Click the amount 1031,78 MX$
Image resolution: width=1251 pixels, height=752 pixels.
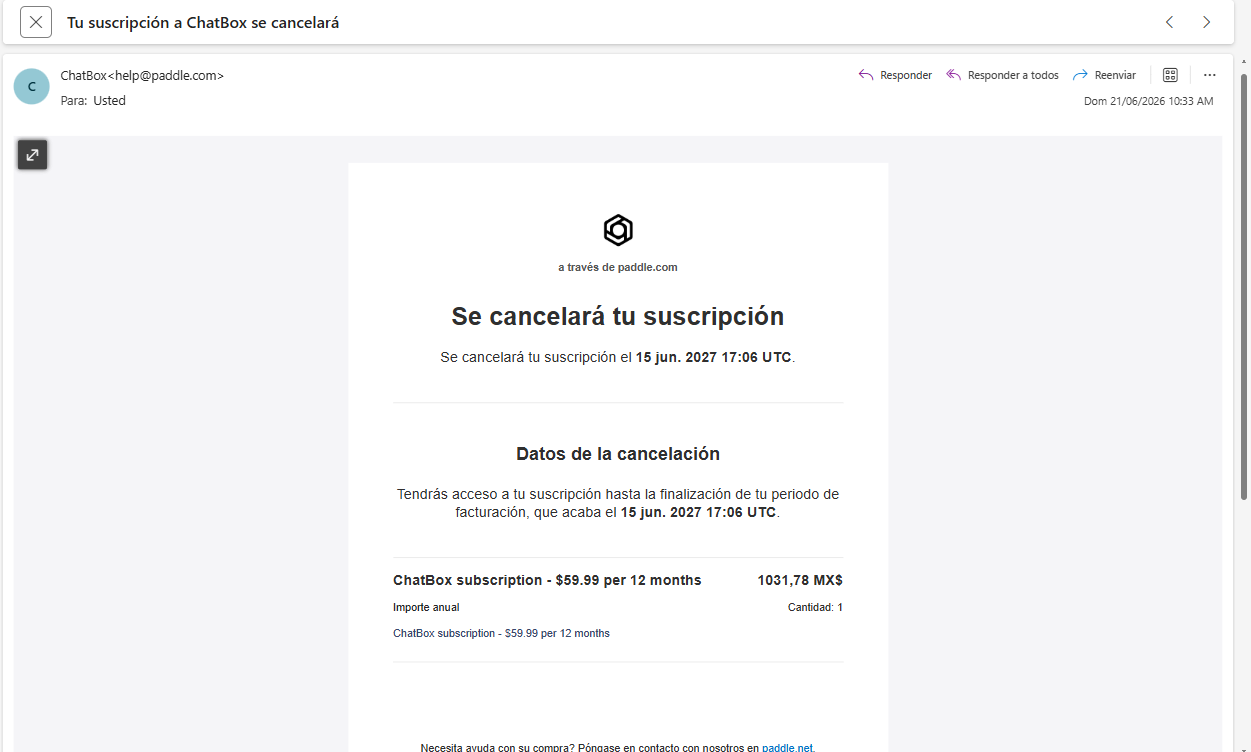(800, 580)
